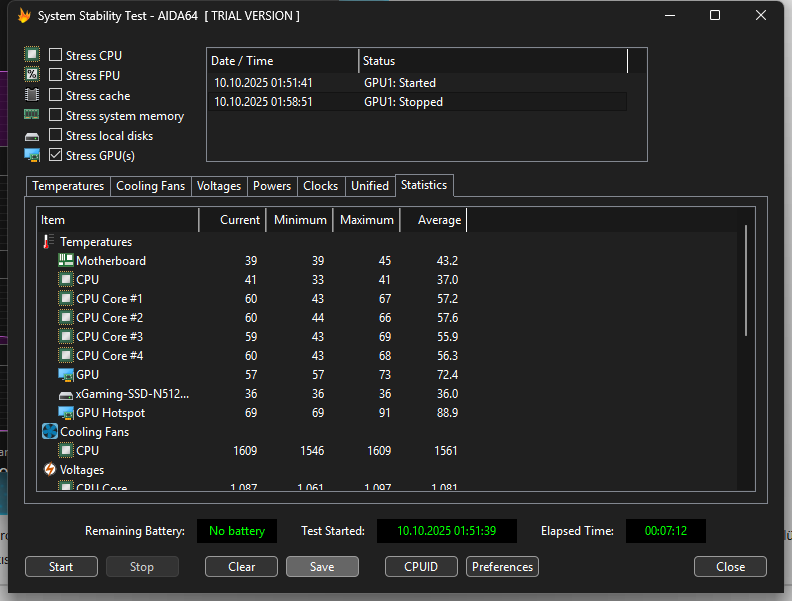This screenshot has width=792, height=601.
Task: Open Preferences
Action: pyautogui.click(x=502, y=567)
